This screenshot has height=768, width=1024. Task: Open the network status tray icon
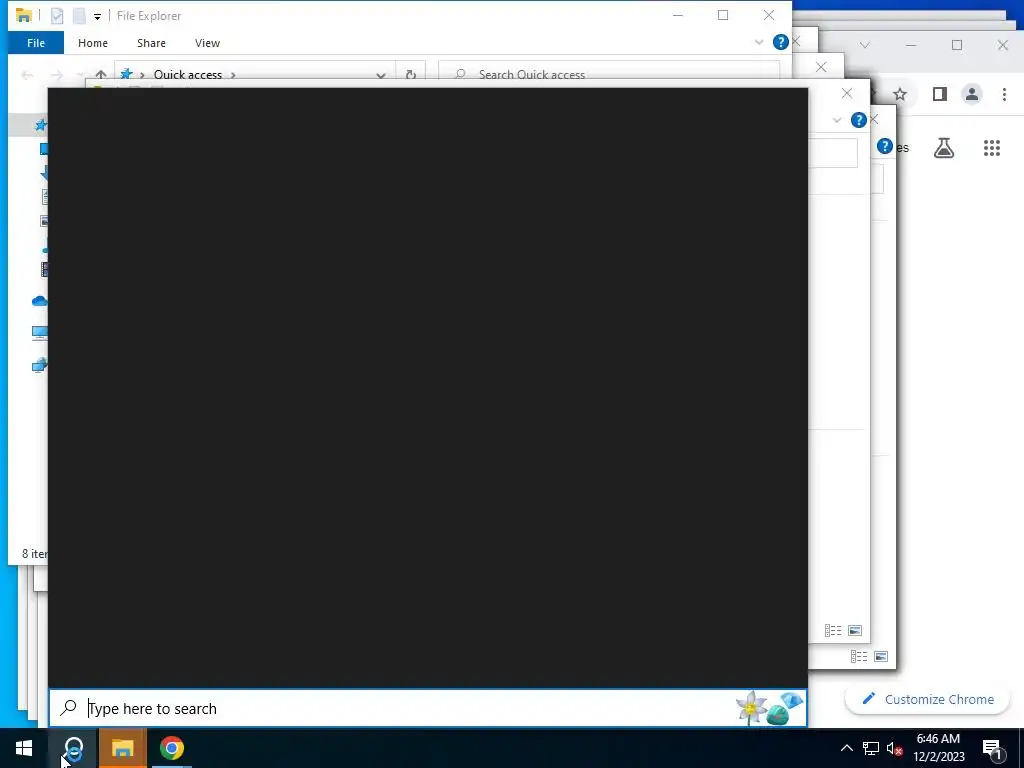871,748
